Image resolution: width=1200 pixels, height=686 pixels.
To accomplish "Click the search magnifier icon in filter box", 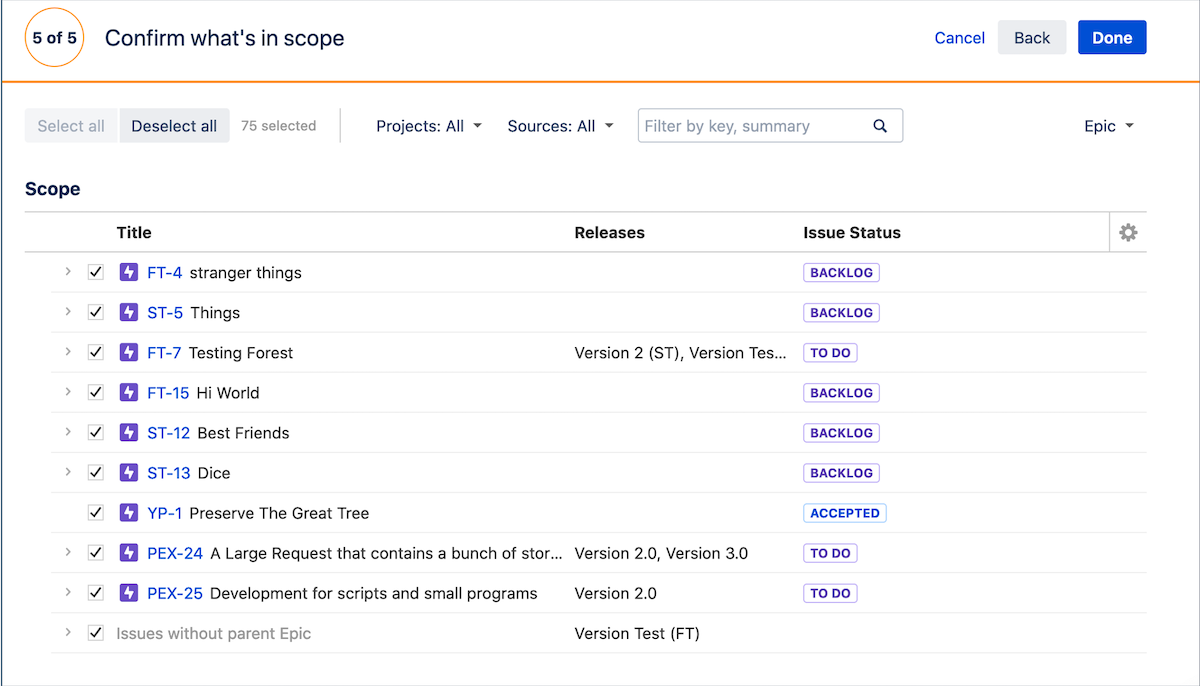I will pos(880,126).
